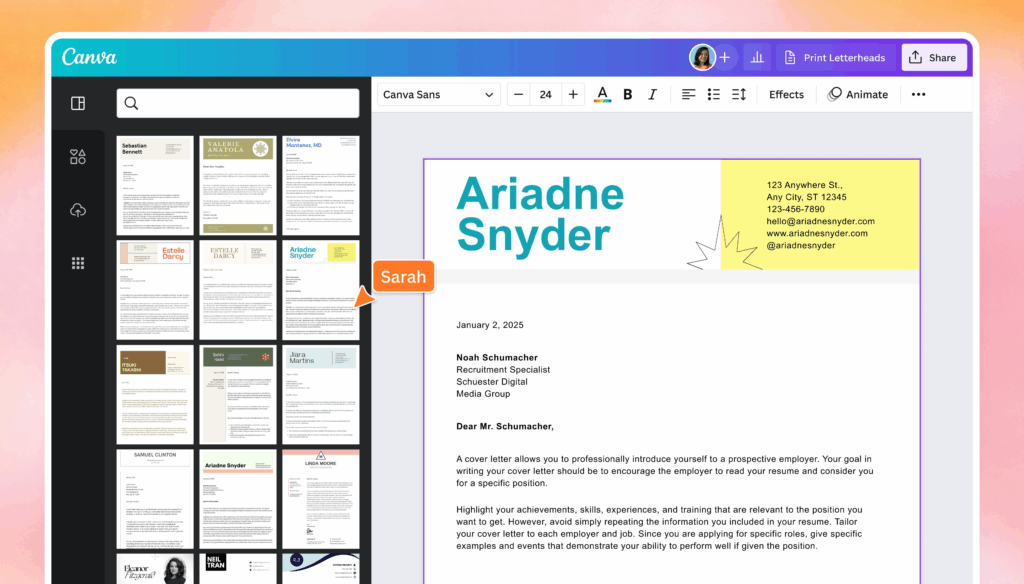Open the text color picker
This screenshot has height=584, width=1024.
(x=602, y=95)
